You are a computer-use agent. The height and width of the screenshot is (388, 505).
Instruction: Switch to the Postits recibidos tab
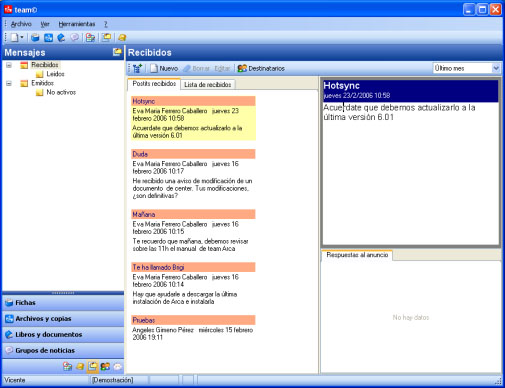tap(154, 84)
